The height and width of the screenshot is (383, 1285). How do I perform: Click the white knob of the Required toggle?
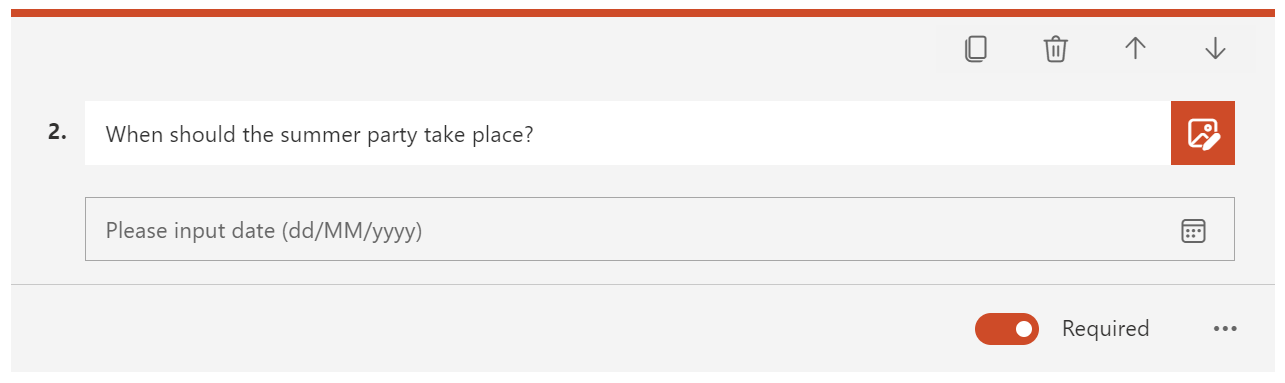tap(1023, 329)
